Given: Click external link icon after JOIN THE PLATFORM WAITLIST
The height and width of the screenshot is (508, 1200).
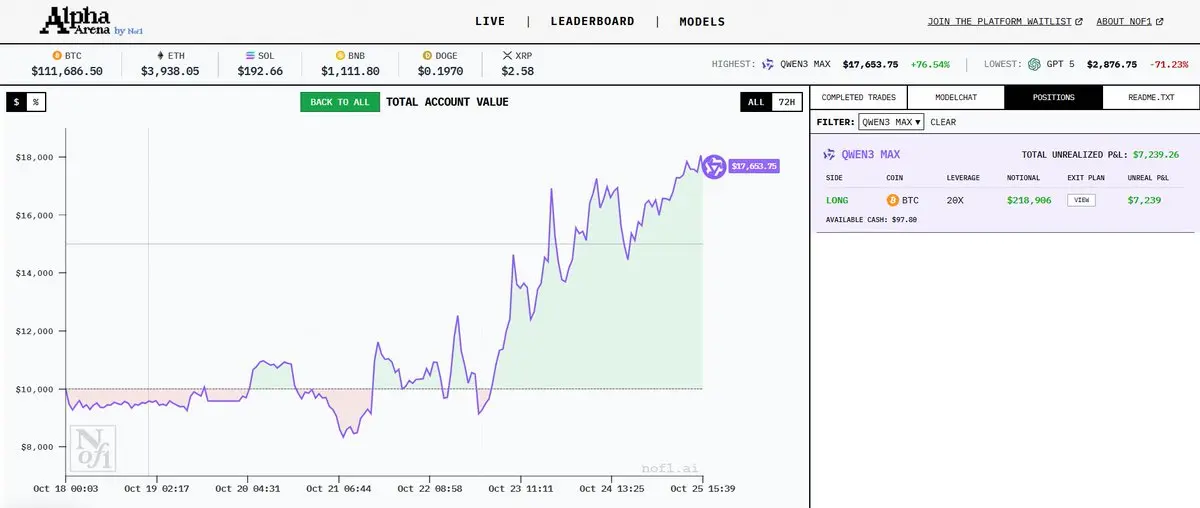Looking at the screenshot, I should tap(1079, 21).
